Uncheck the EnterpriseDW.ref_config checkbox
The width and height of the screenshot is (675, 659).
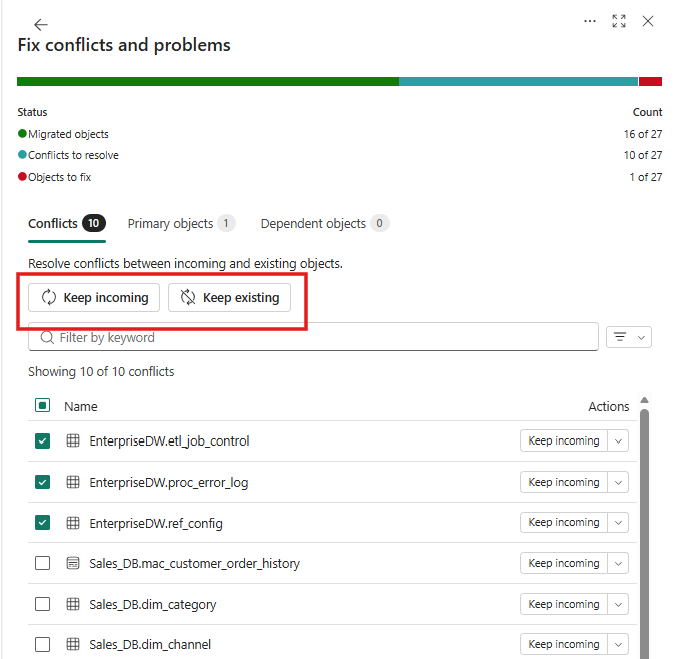(42, 523)
